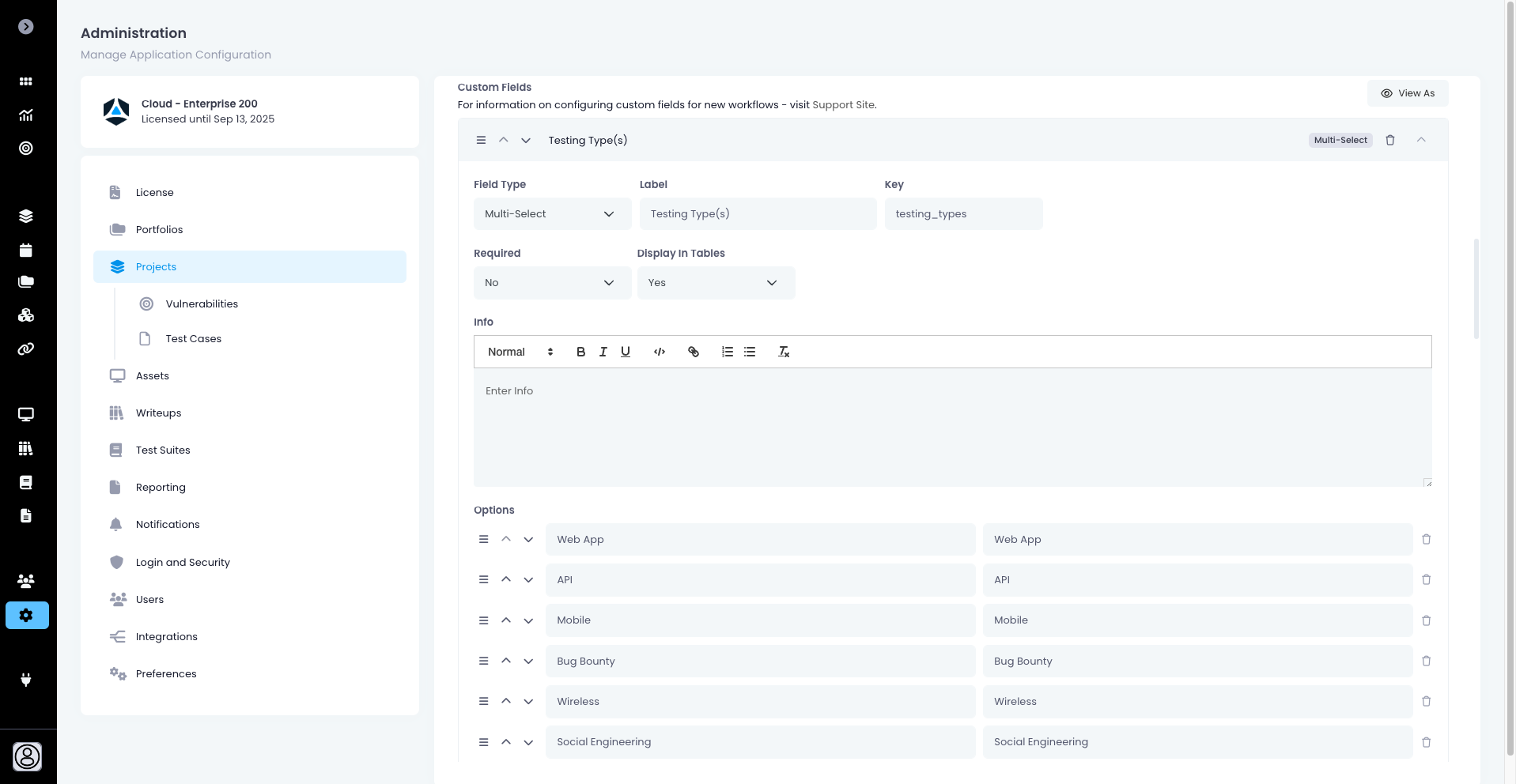Open the View As preview
Screen dimensions: 1516x784
point(1408,93)
